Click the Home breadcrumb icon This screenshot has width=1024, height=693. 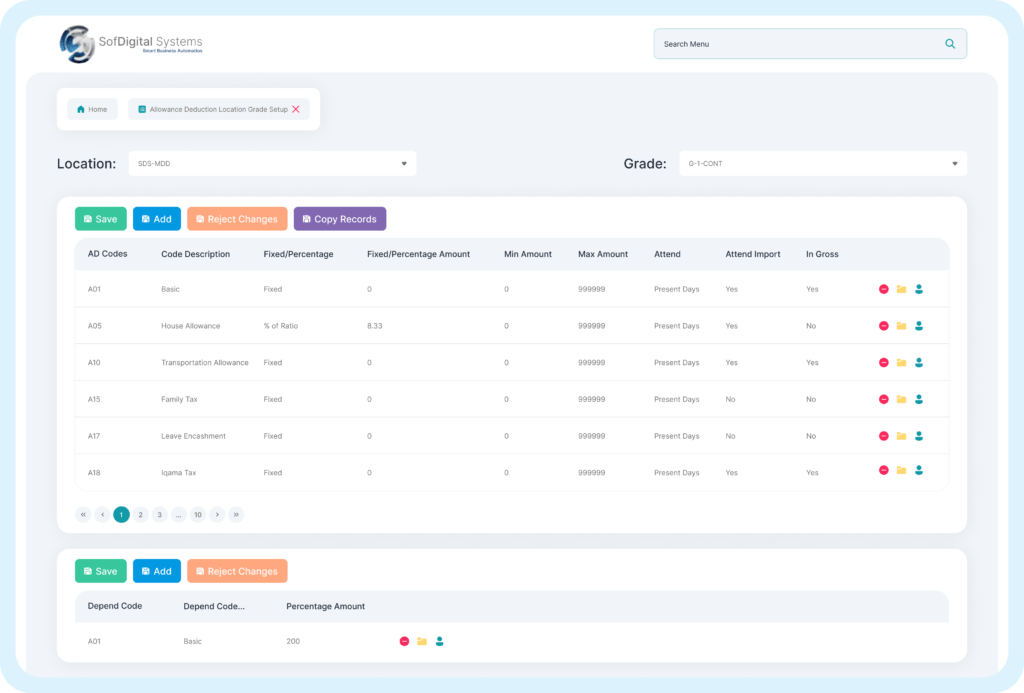(78, 109)
